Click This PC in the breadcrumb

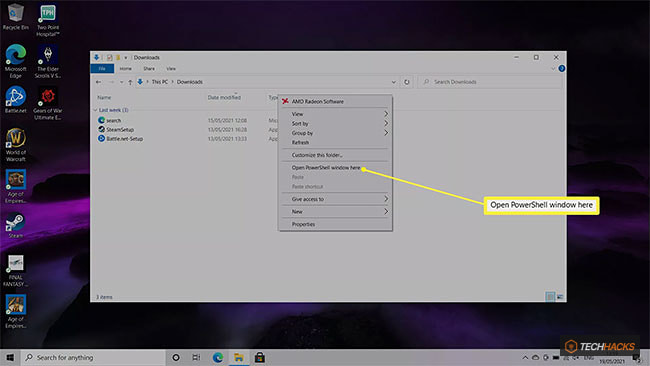point(160,82)
